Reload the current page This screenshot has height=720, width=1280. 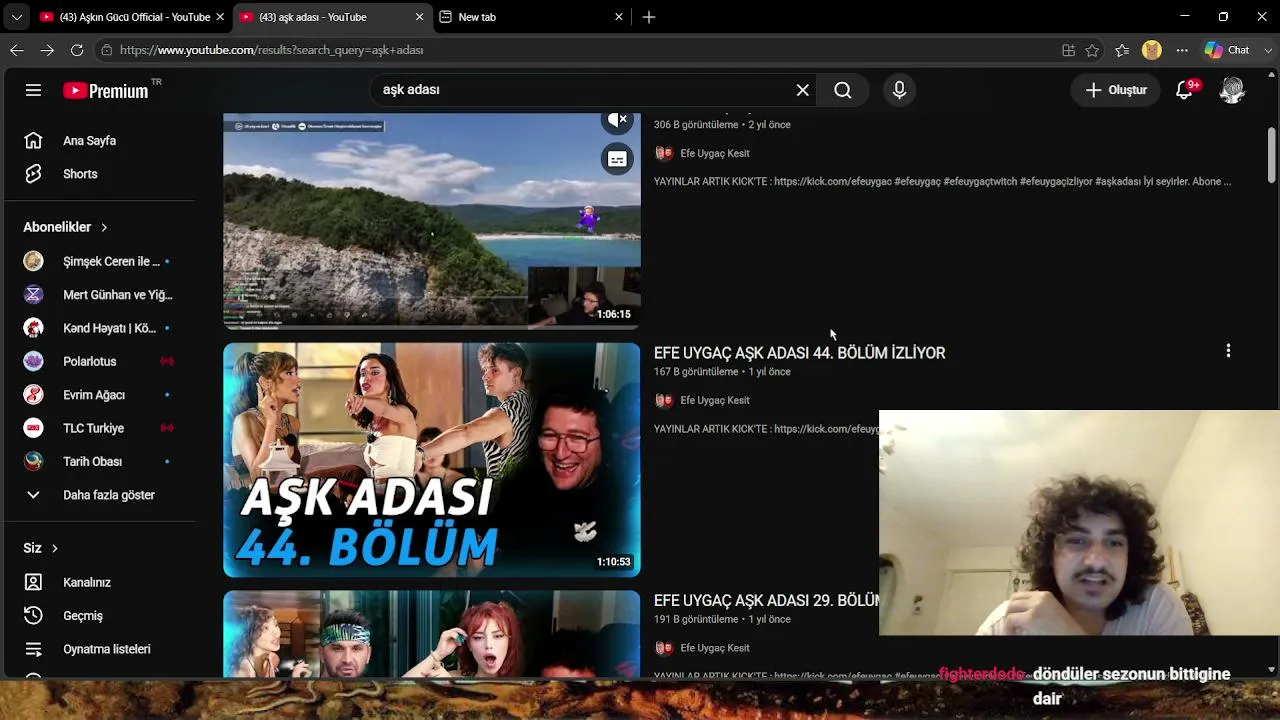click(77, 50)
